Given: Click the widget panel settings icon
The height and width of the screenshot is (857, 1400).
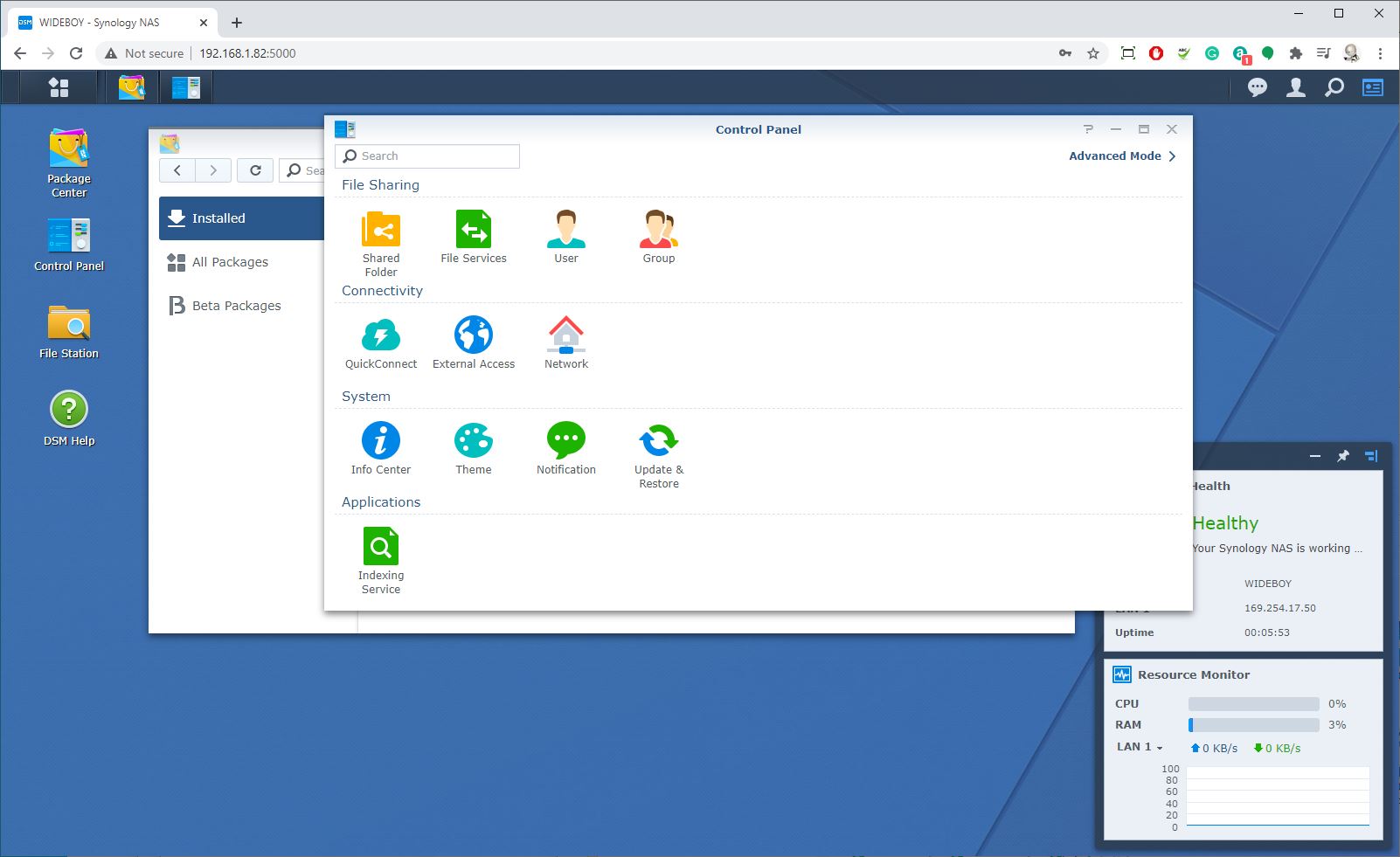Looking at the screenshot, I should click(x=1371, y=456).
